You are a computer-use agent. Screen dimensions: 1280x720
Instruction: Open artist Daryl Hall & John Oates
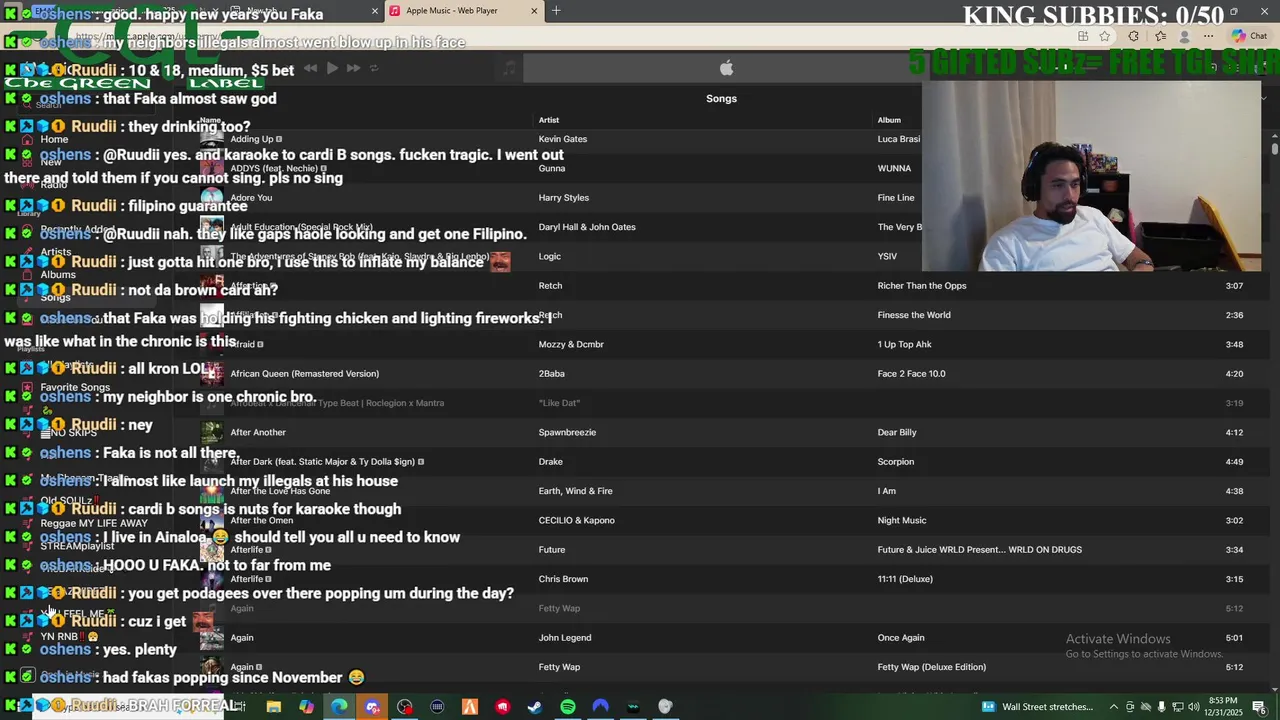tap(587, 227)
